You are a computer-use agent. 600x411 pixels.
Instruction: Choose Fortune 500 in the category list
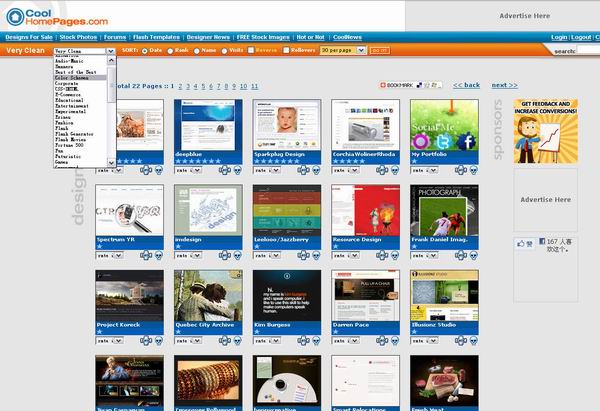click(80, 145)
